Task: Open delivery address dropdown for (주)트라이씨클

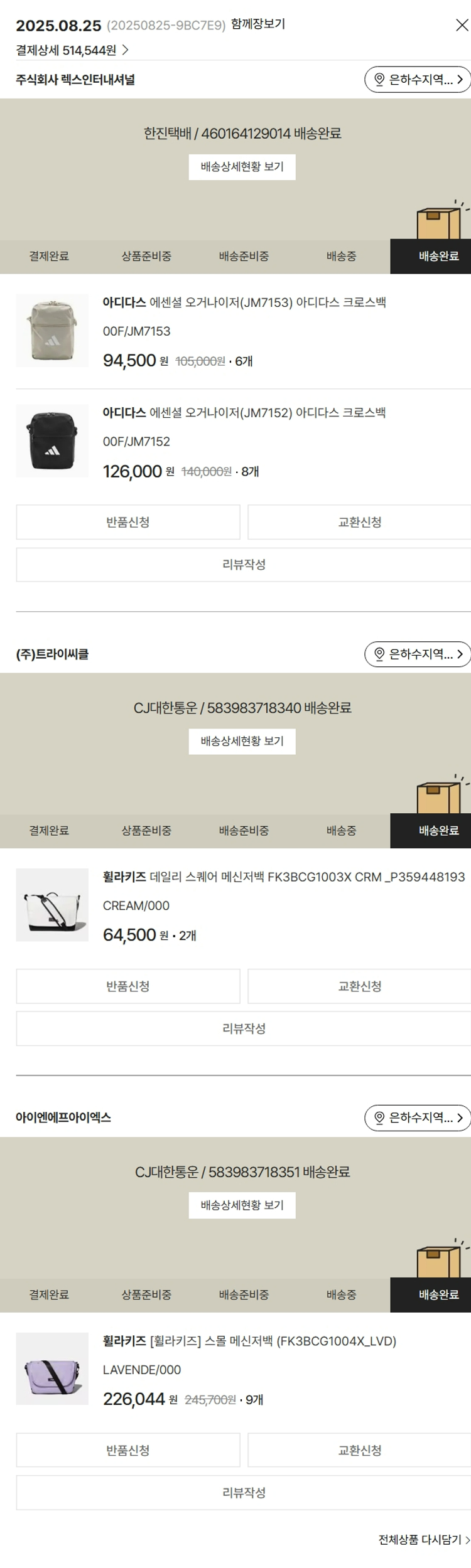Action: [418, 654]
